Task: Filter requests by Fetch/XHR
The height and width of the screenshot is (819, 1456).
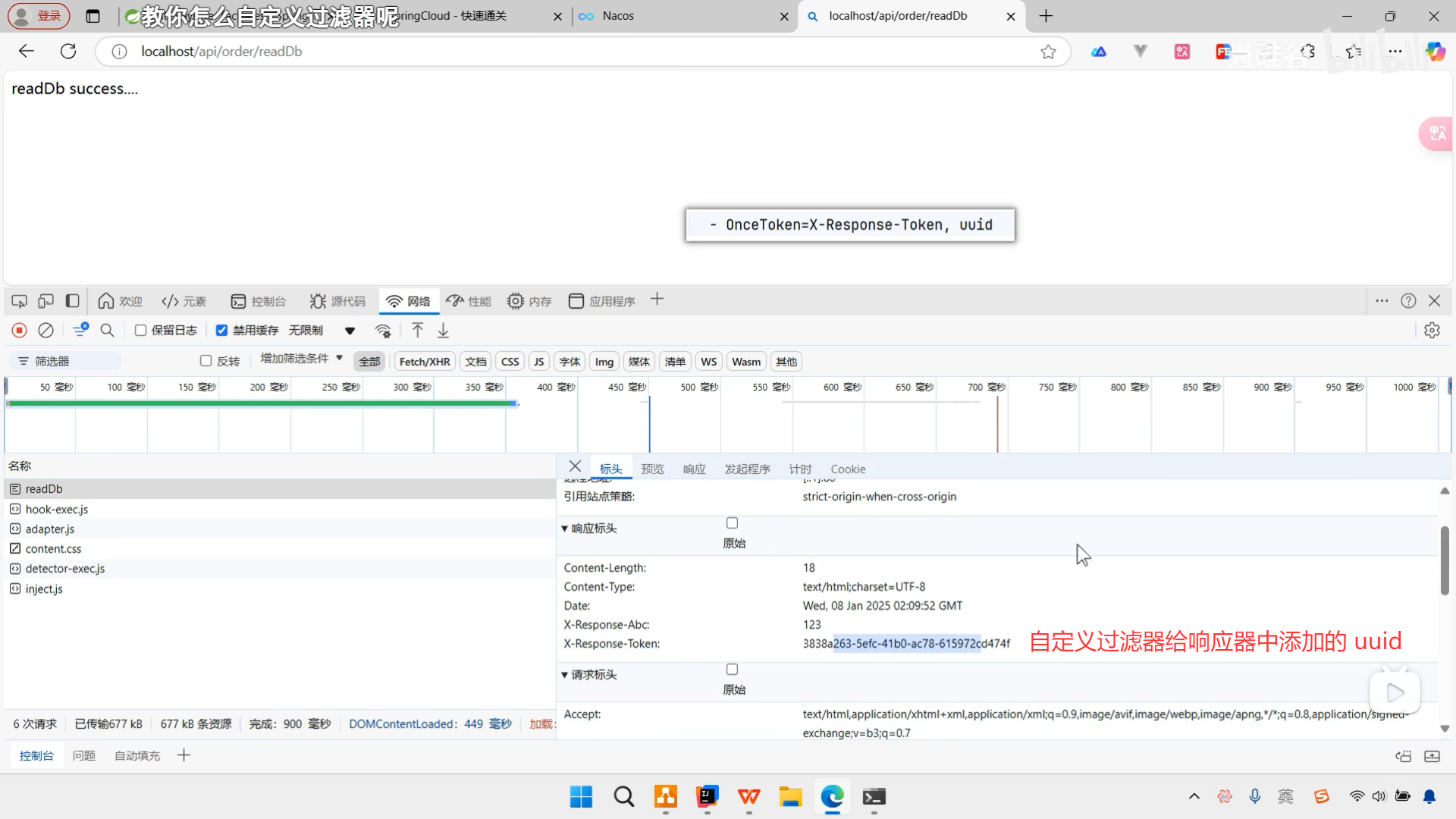Action: pyautogui.click(x=424, y=362)
